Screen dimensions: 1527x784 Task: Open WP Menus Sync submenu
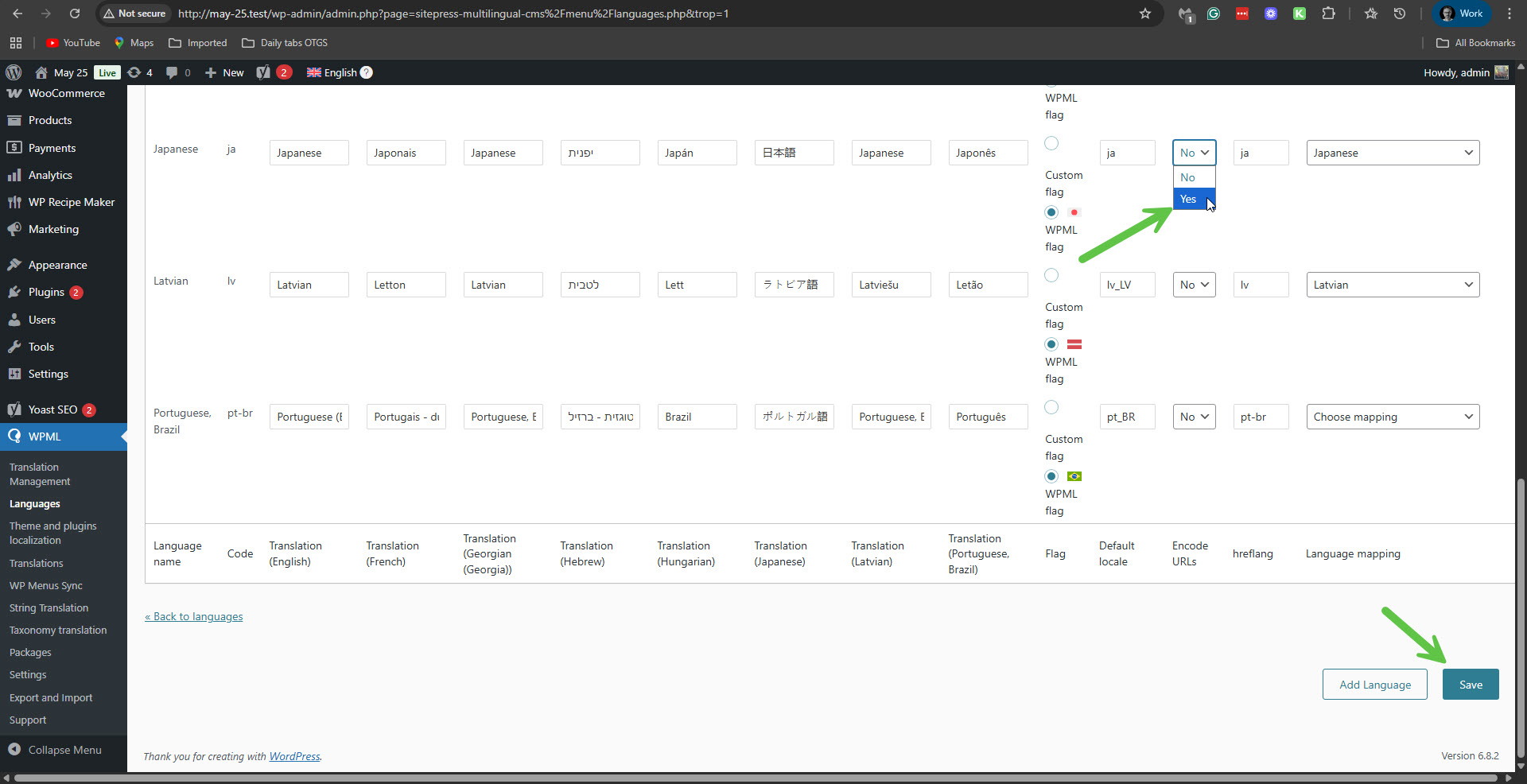coord(46,585)
